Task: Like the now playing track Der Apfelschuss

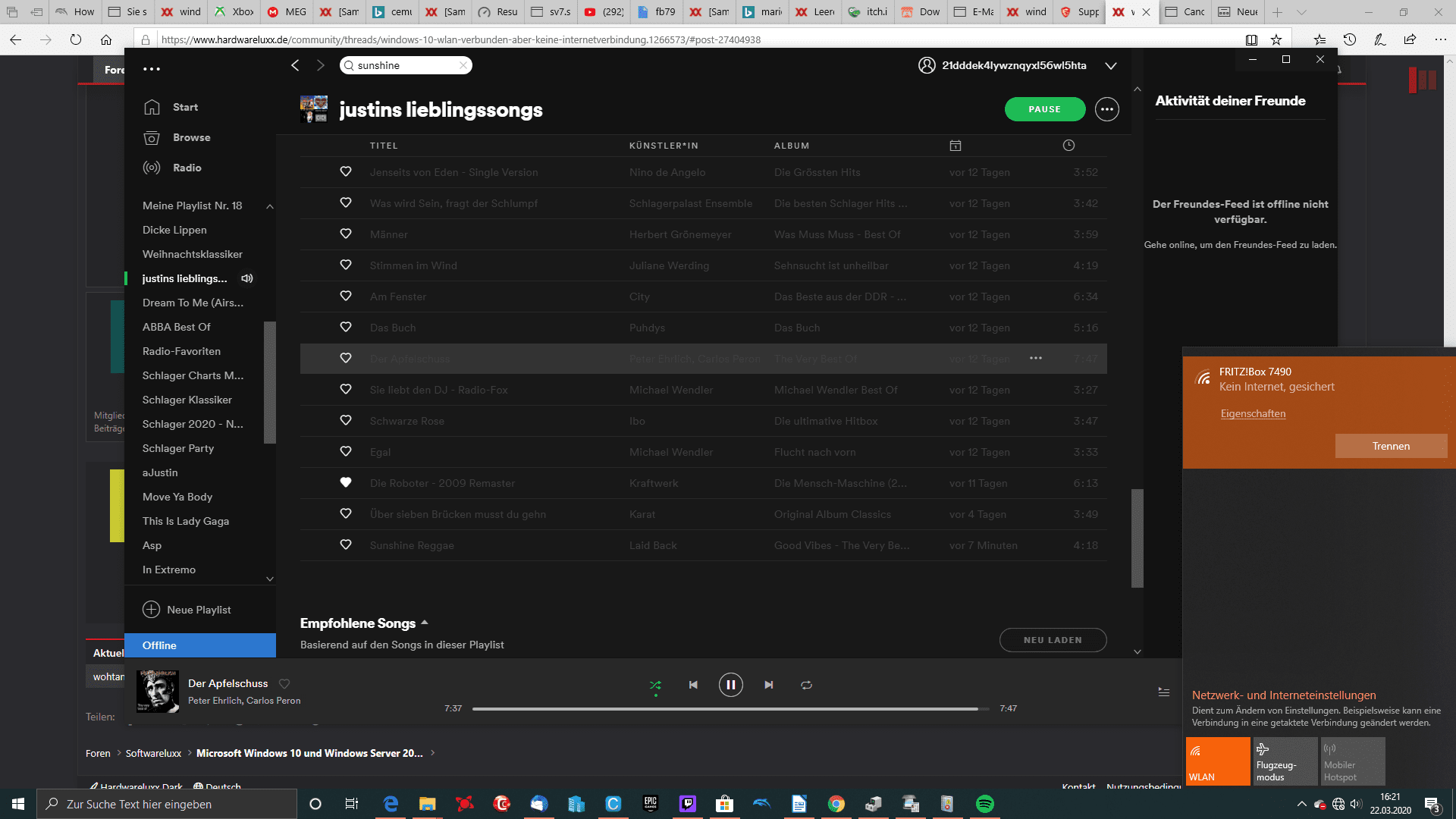Action: click(284, 683)
